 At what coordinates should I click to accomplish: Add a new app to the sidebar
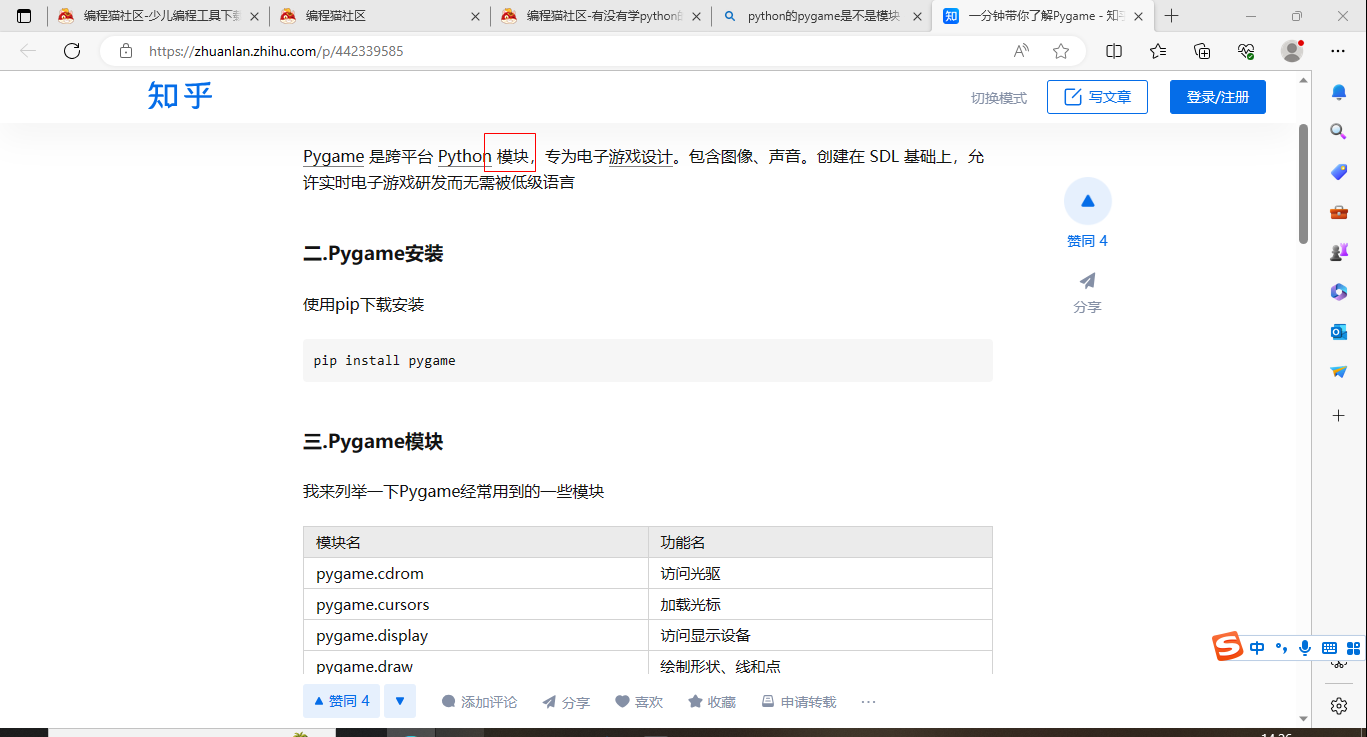coord(1339,415)
